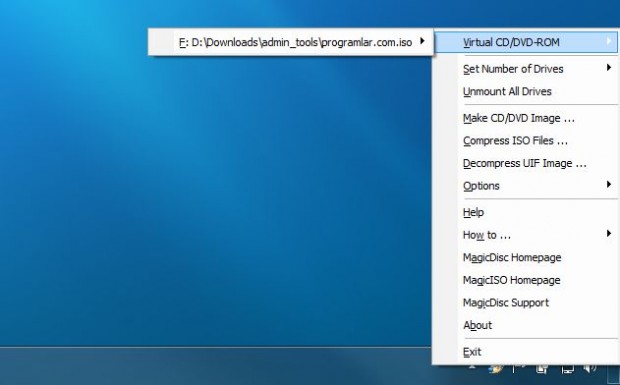The image size is (620, 385).
Task: Expand the How to… submenu
Action: tap(526, 235)
